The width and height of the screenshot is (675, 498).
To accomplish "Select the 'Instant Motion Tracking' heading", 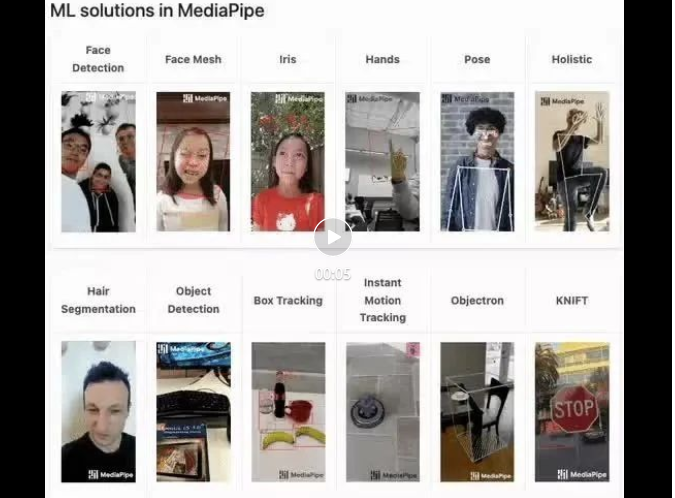I will [x=383, y=300].
